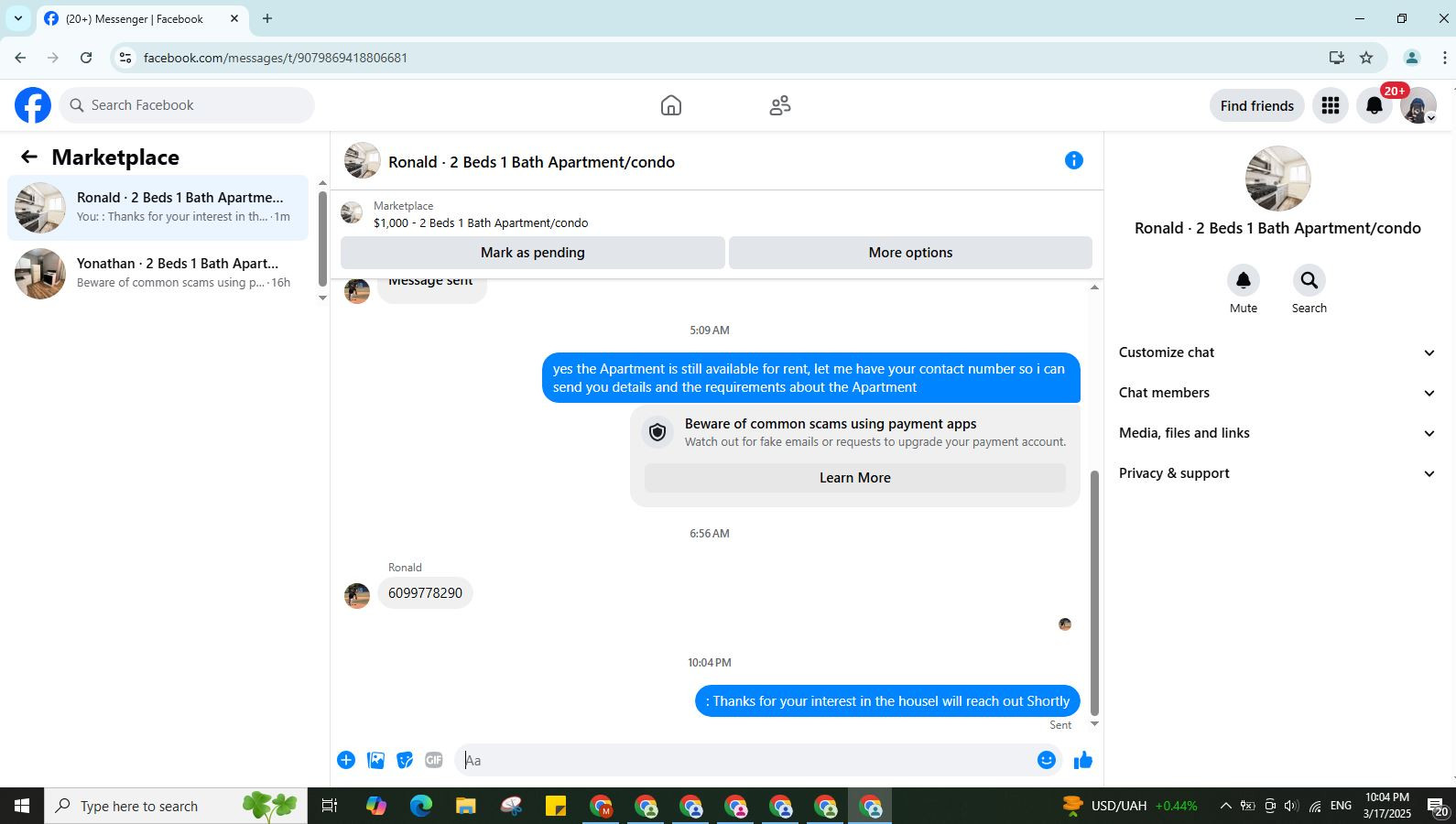This screenshot has width=1456, height=824.
Task: Open Ronald's 2 Beds 1 Bath conversation
Action: 158,208
